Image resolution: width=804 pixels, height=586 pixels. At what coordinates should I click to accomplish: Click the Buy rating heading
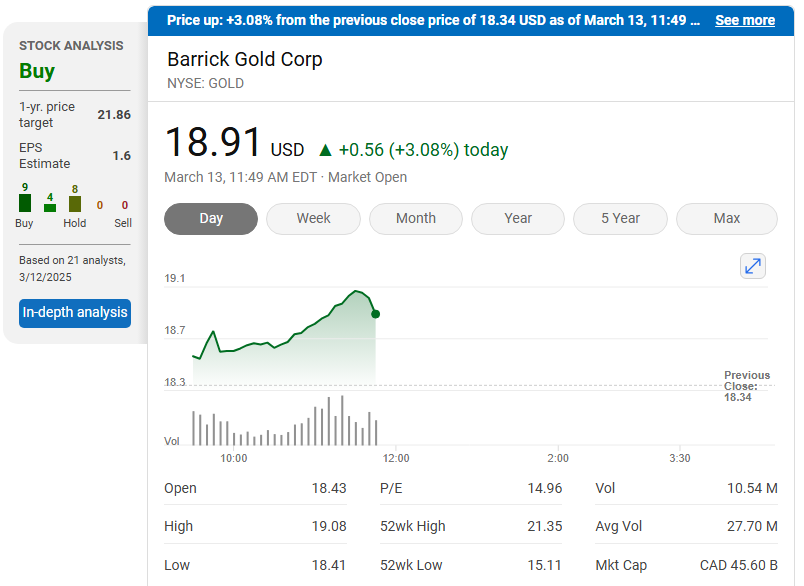click(37, 71)
